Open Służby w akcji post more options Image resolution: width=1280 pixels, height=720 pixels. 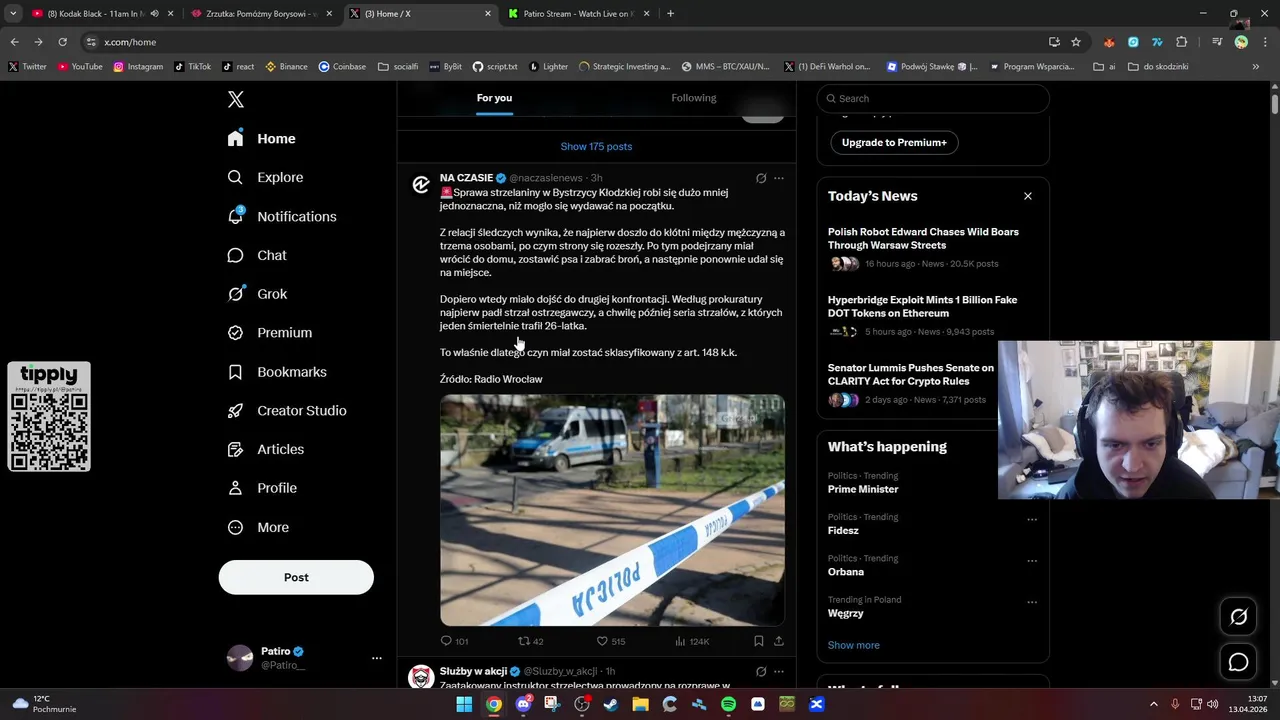point(779,671)
